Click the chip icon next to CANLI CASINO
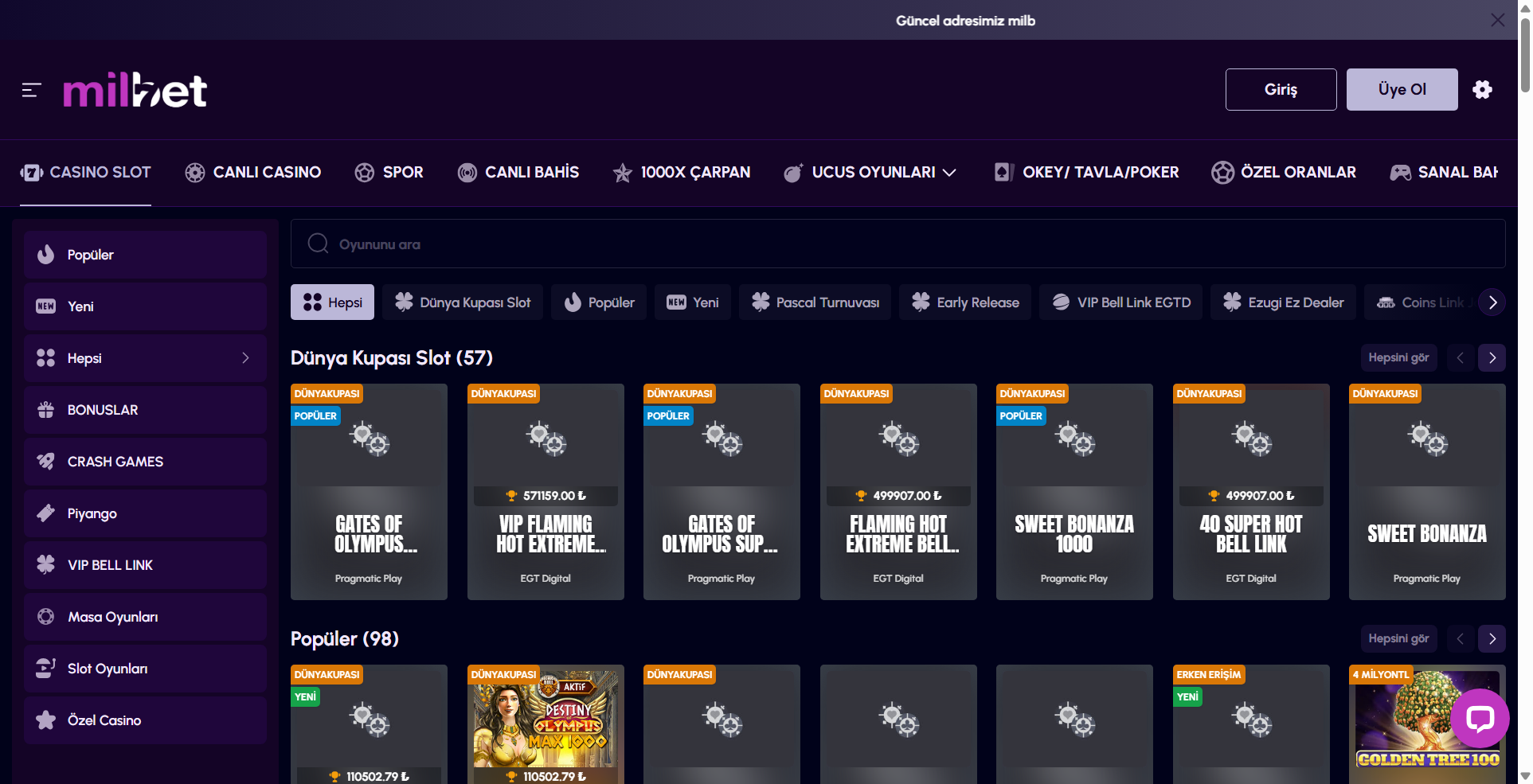Screen dimensions: 1533x784 195,173
